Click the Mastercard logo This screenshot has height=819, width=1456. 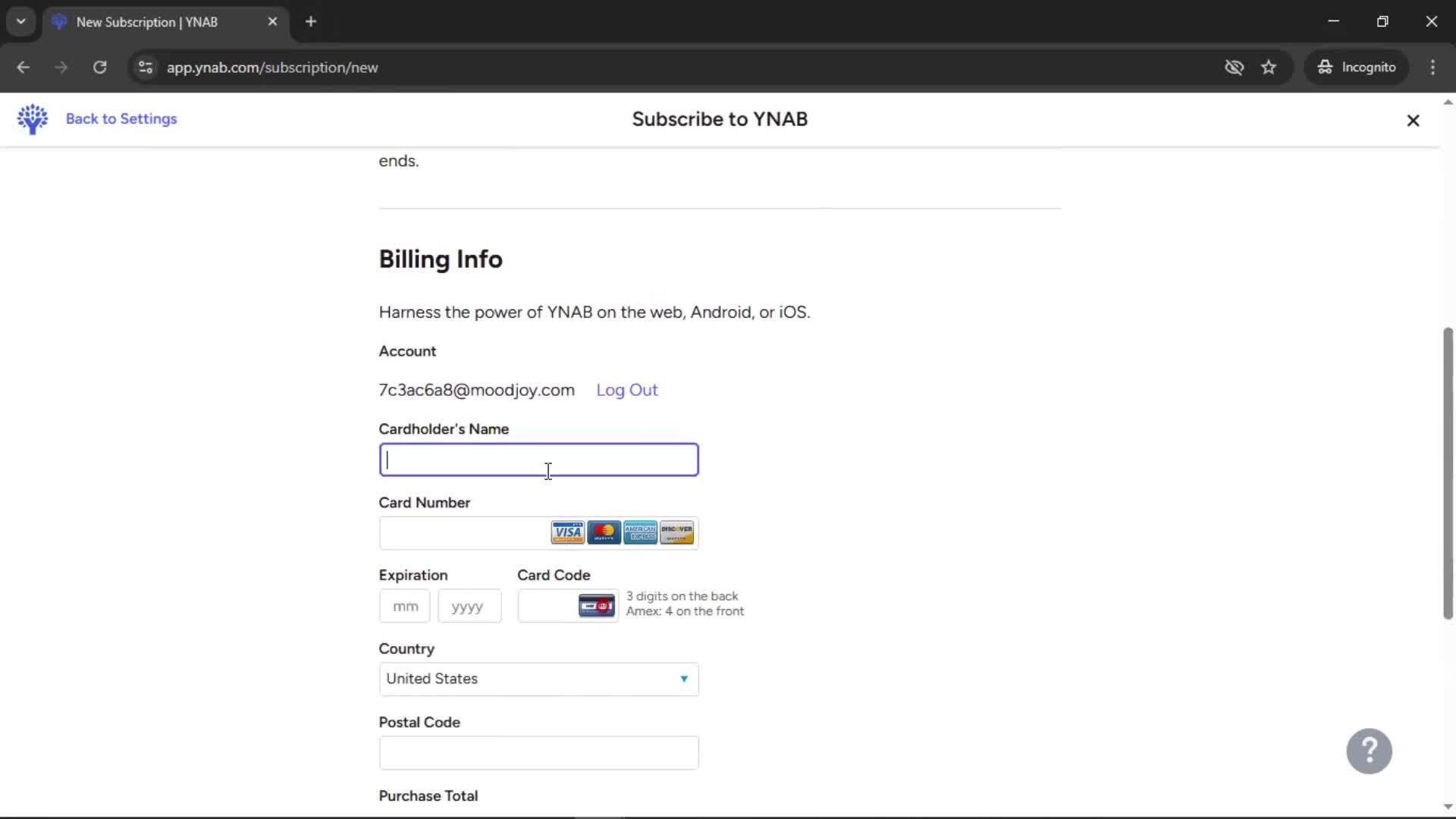[604, 532]
